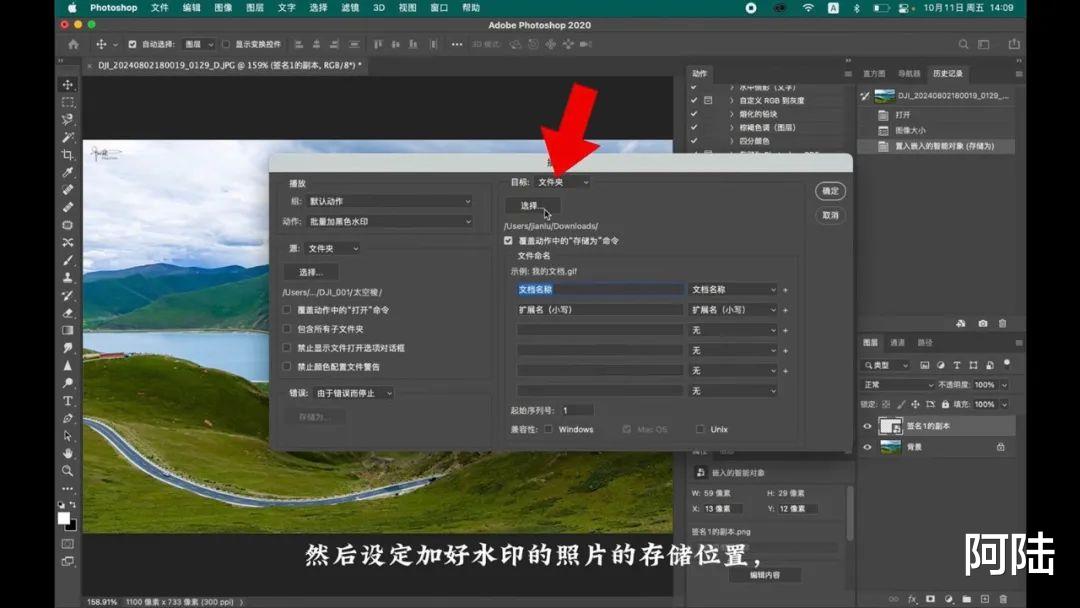The width and height of the screenshot is (1080, 608).
Task: Open the layer blend mode 正常 dropdown
Action: [x=898, y=385]
